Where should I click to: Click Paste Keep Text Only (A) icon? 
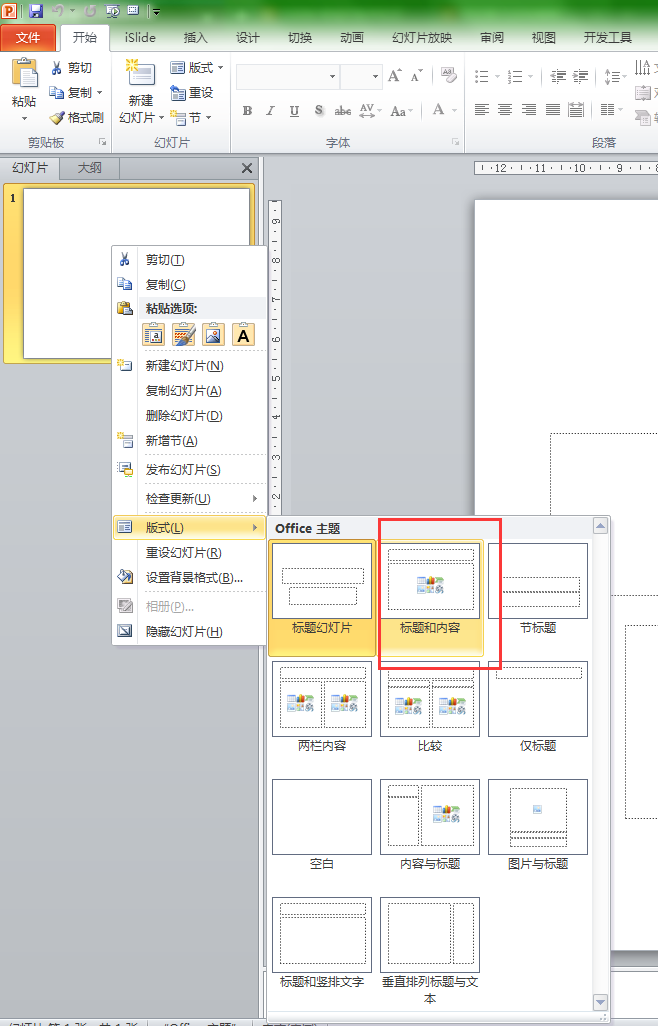tap(243, 334)
